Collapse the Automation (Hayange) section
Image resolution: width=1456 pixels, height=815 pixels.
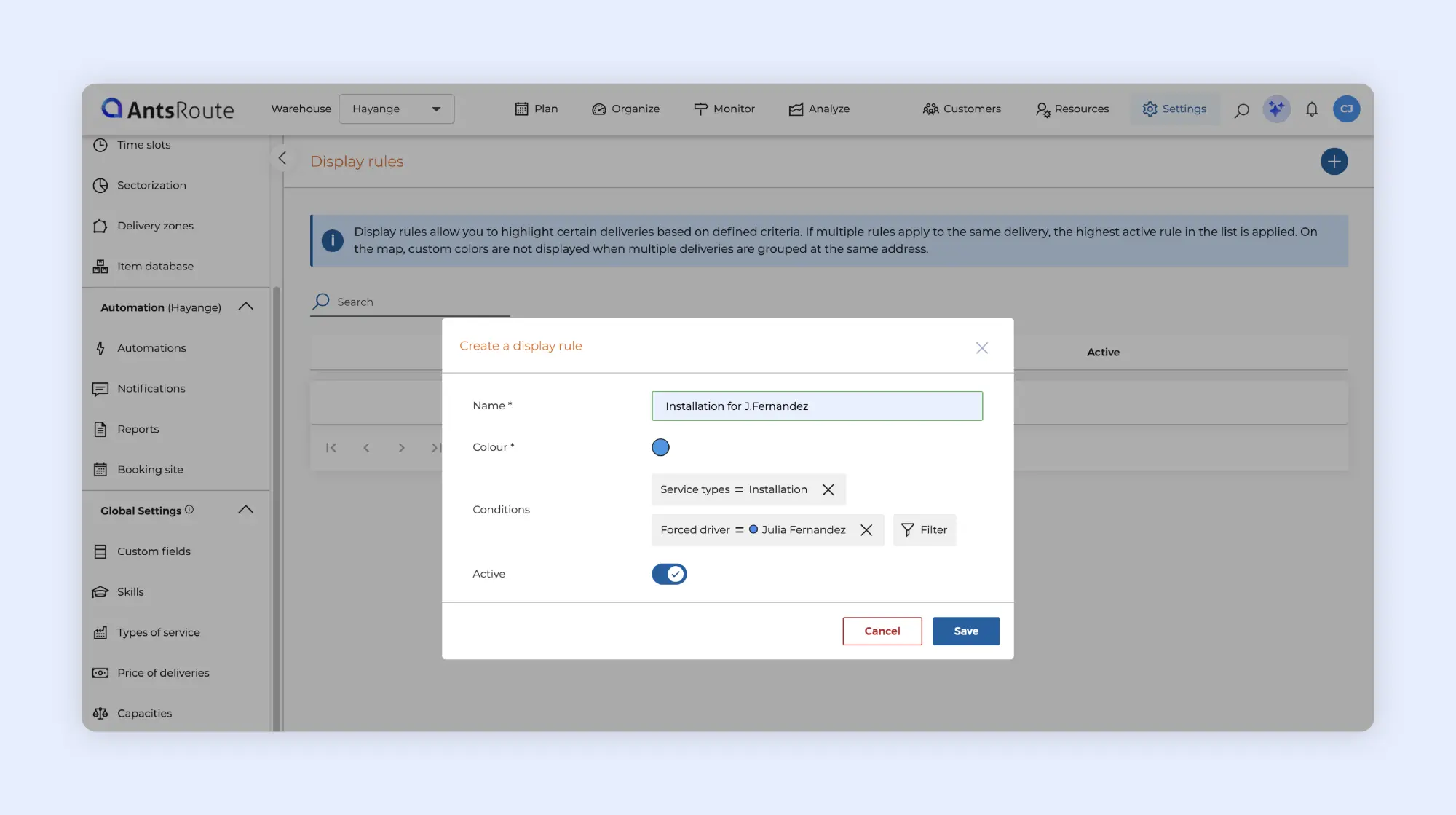246,307
